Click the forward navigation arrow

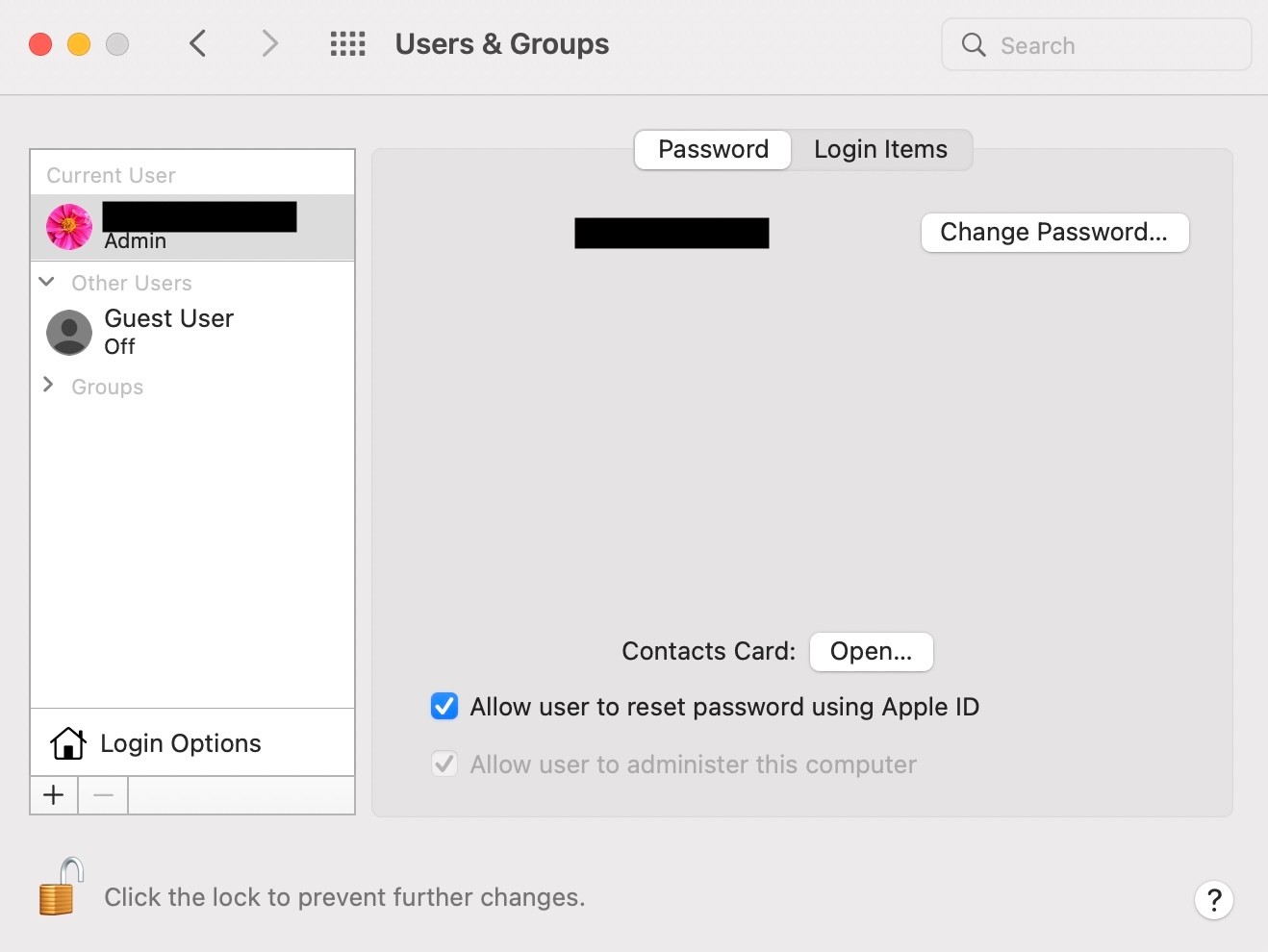click(x=270, y=43)
